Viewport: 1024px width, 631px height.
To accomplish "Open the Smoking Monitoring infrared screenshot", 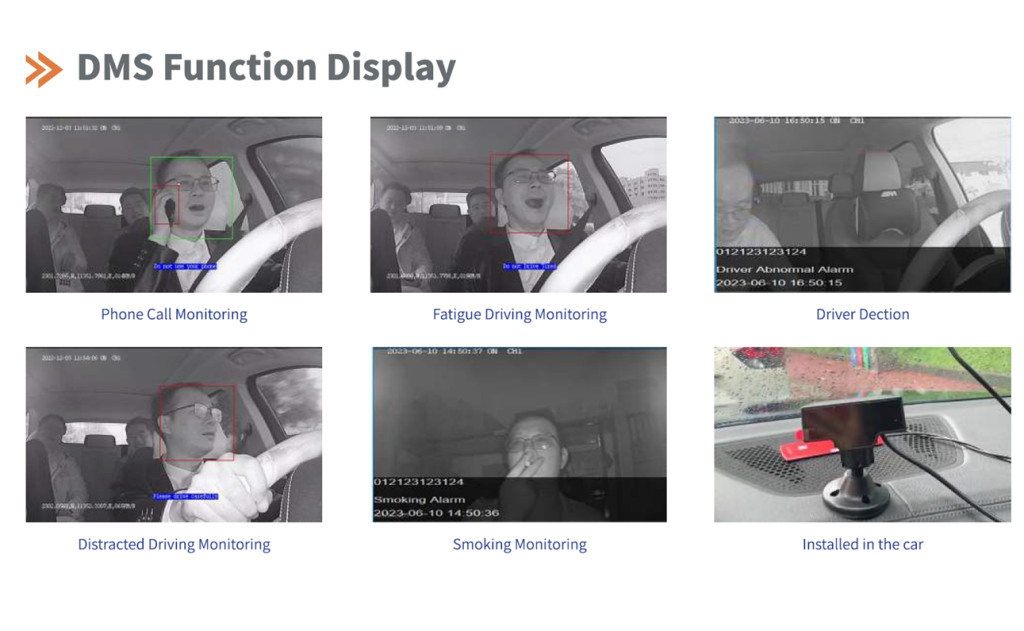I will pyautogui.click(x=519, y=434).
